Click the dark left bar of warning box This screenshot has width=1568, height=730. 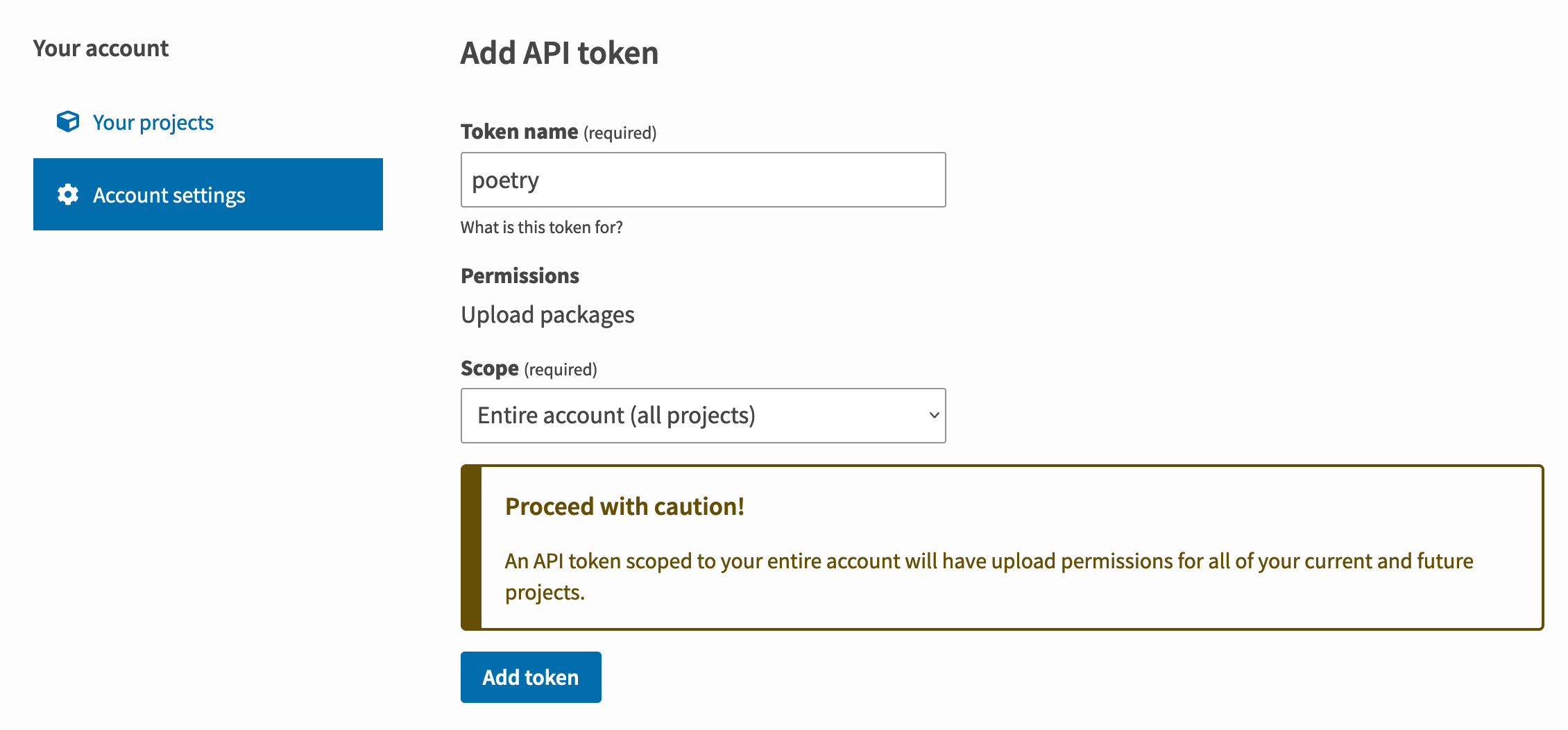[471, 547]
